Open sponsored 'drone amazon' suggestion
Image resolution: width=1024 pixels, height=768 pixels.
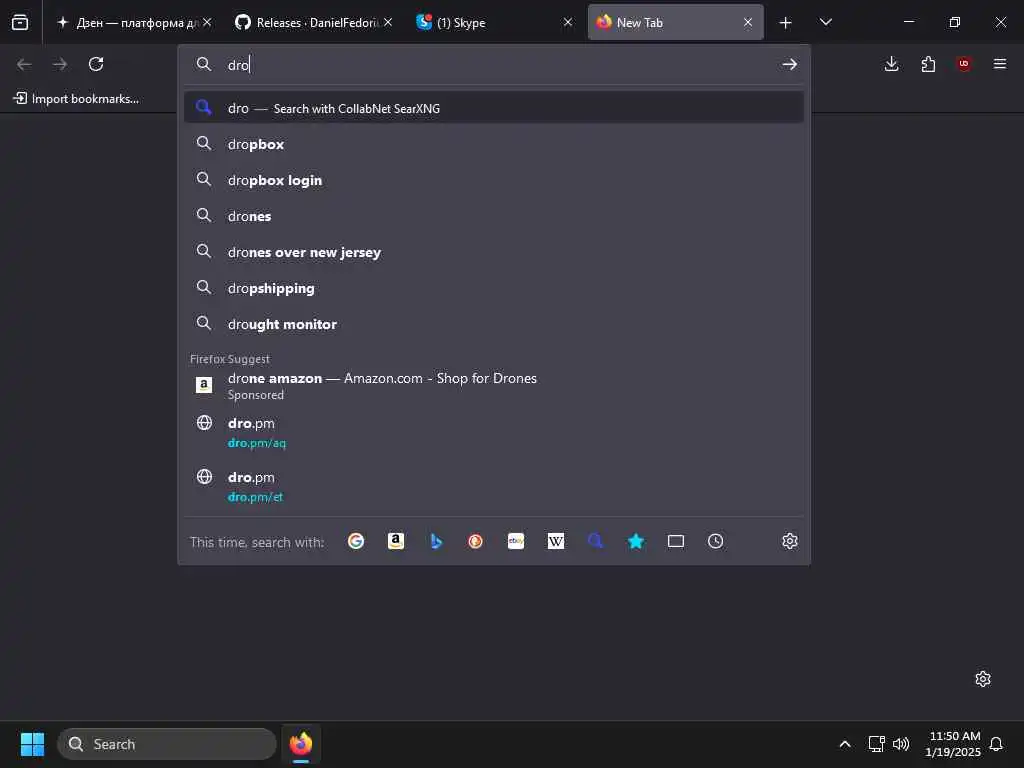[494, 385]
